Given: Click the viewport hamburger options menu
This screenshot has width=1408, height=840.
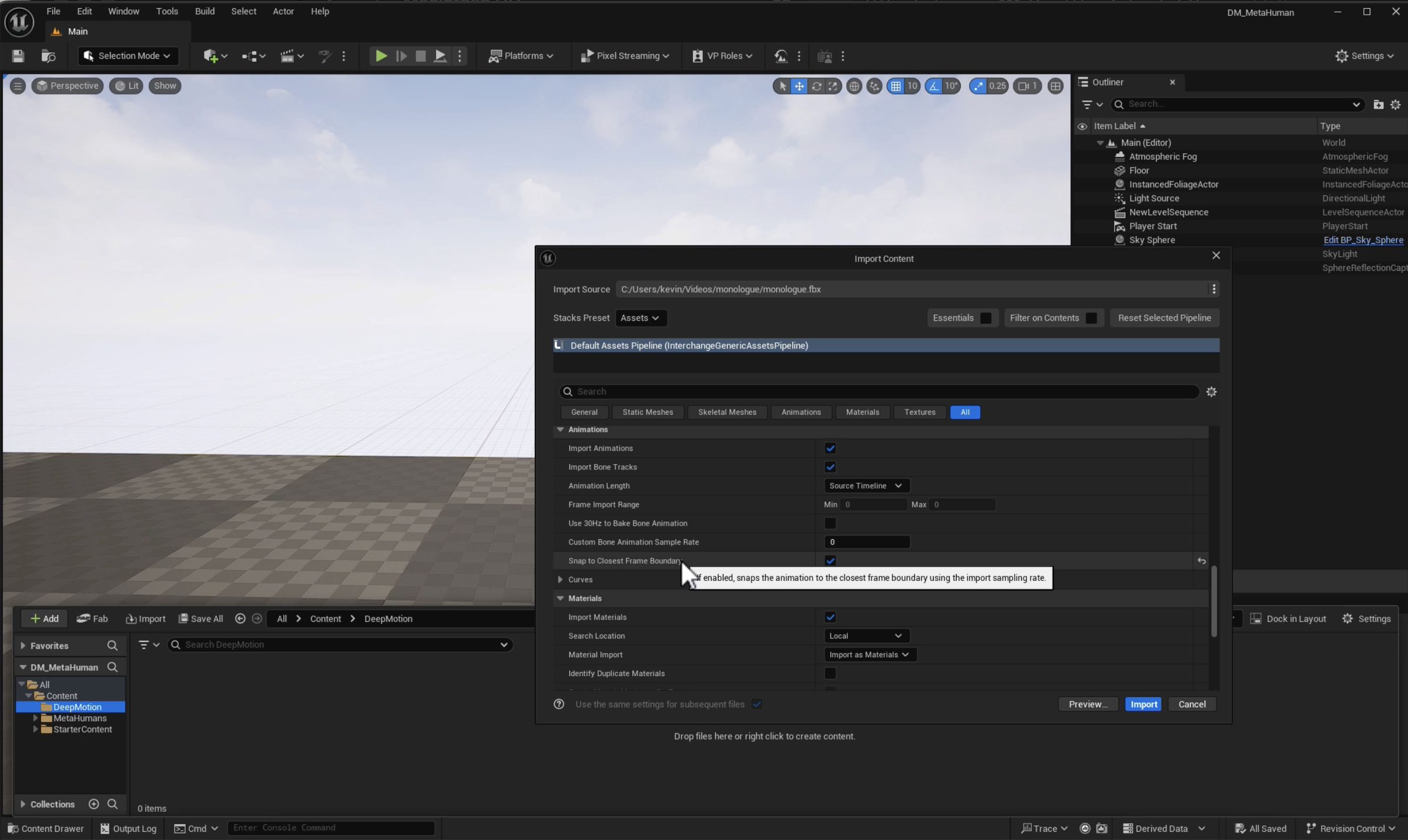Looking at the screenshot, I should pos(18,86).
